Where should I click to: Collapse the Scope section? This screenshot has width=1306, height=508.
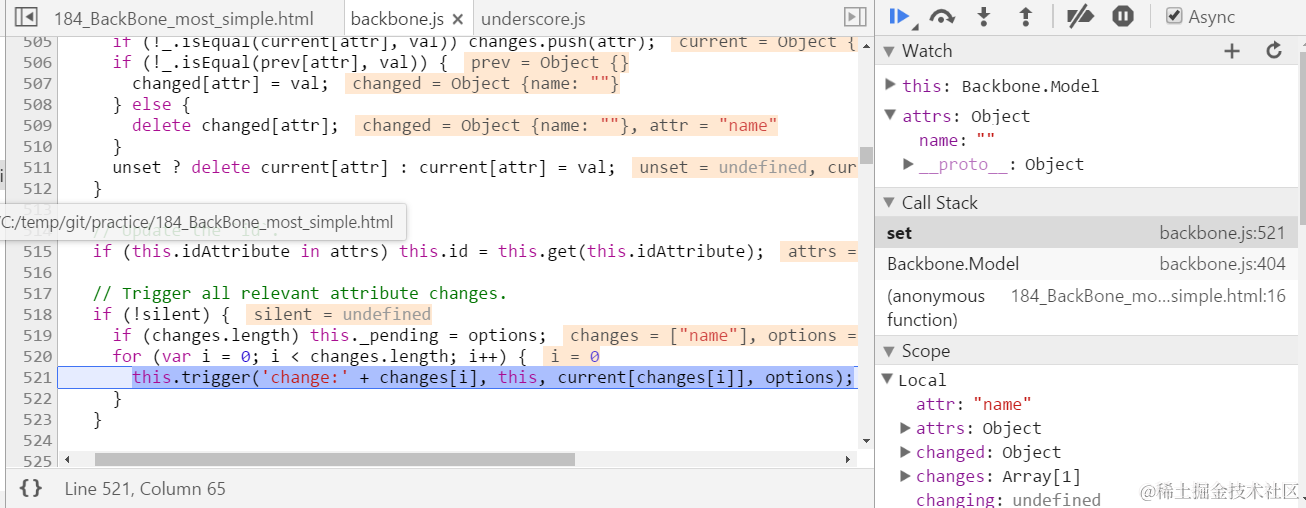[889, 351]
